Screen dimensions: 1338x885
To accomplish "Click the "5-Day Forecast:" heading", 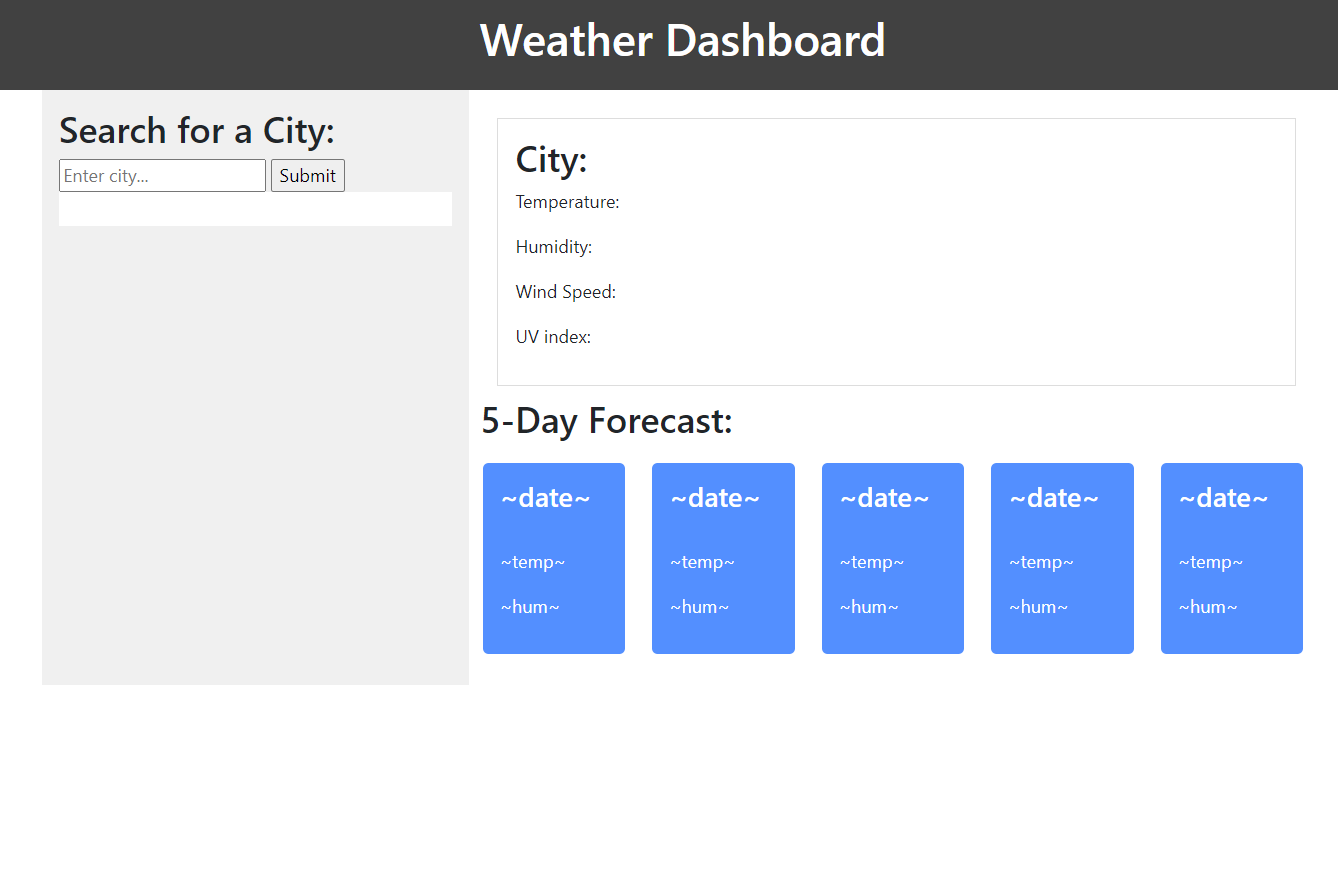I will (x=607, y=421).
